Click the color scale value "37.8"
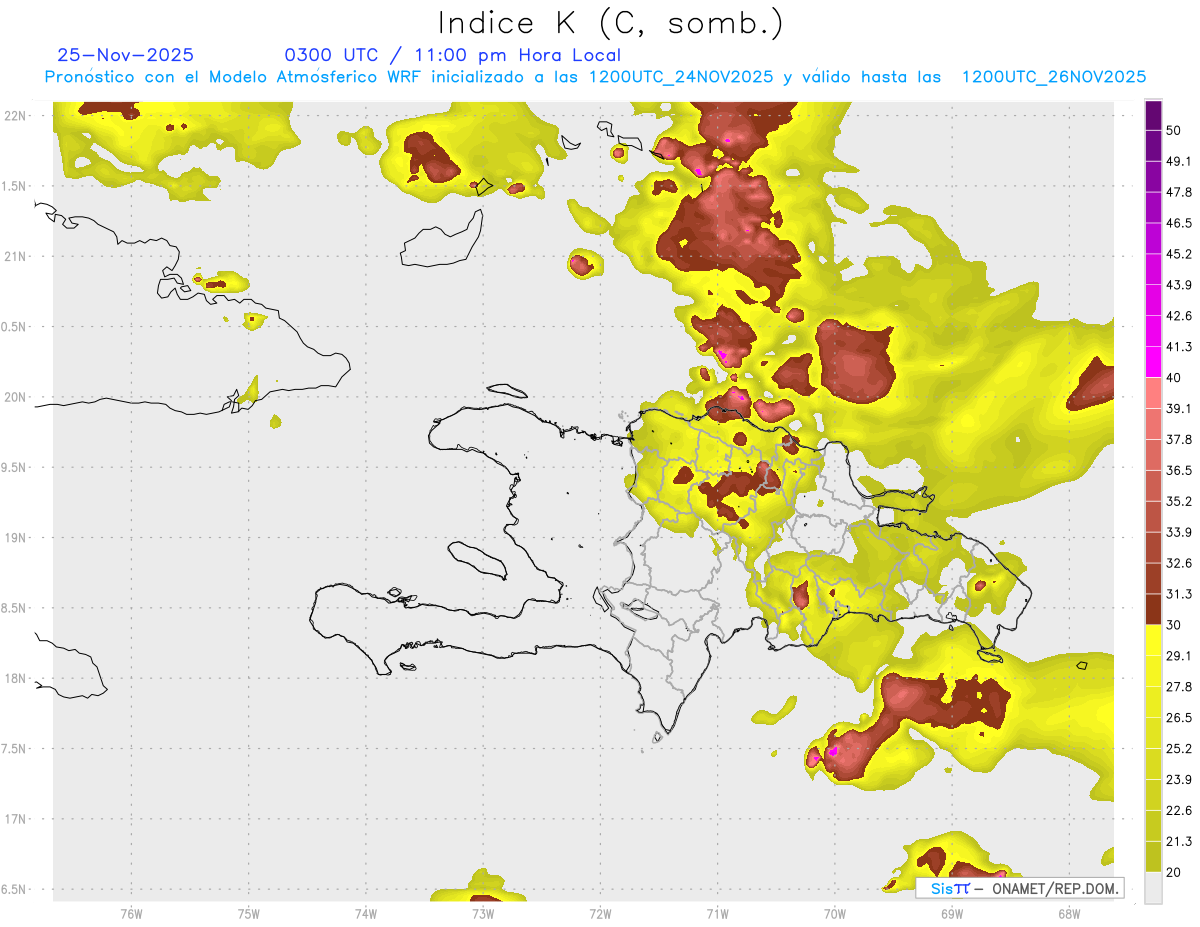 point(1179,439)
